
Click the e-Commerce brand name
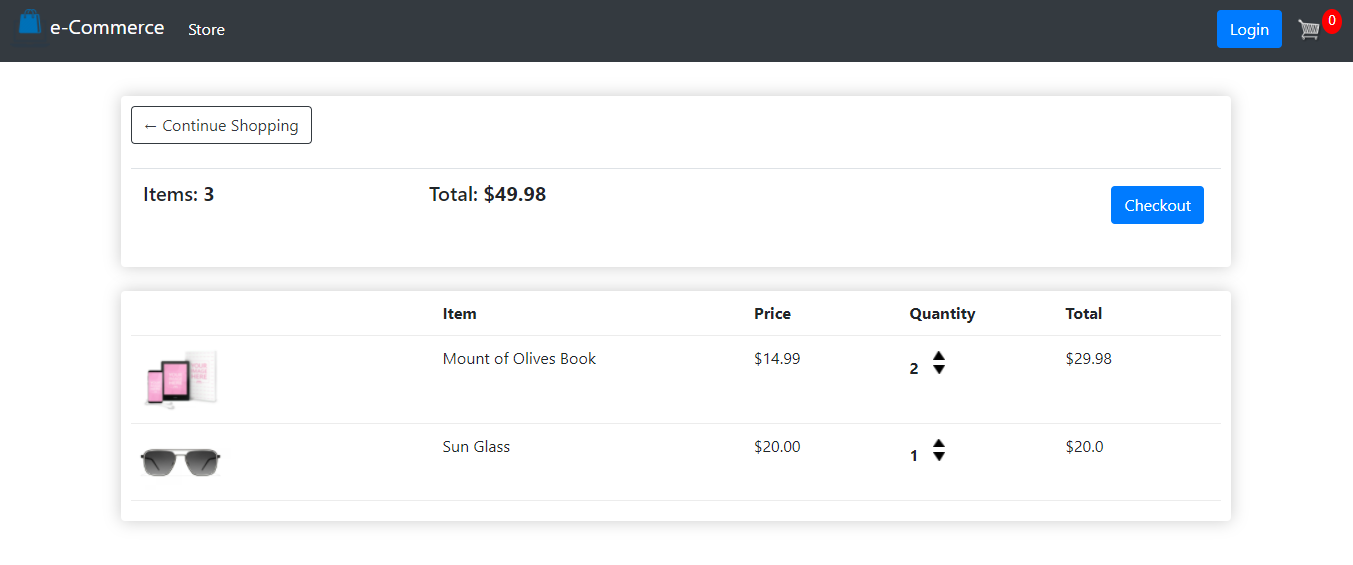107,28
